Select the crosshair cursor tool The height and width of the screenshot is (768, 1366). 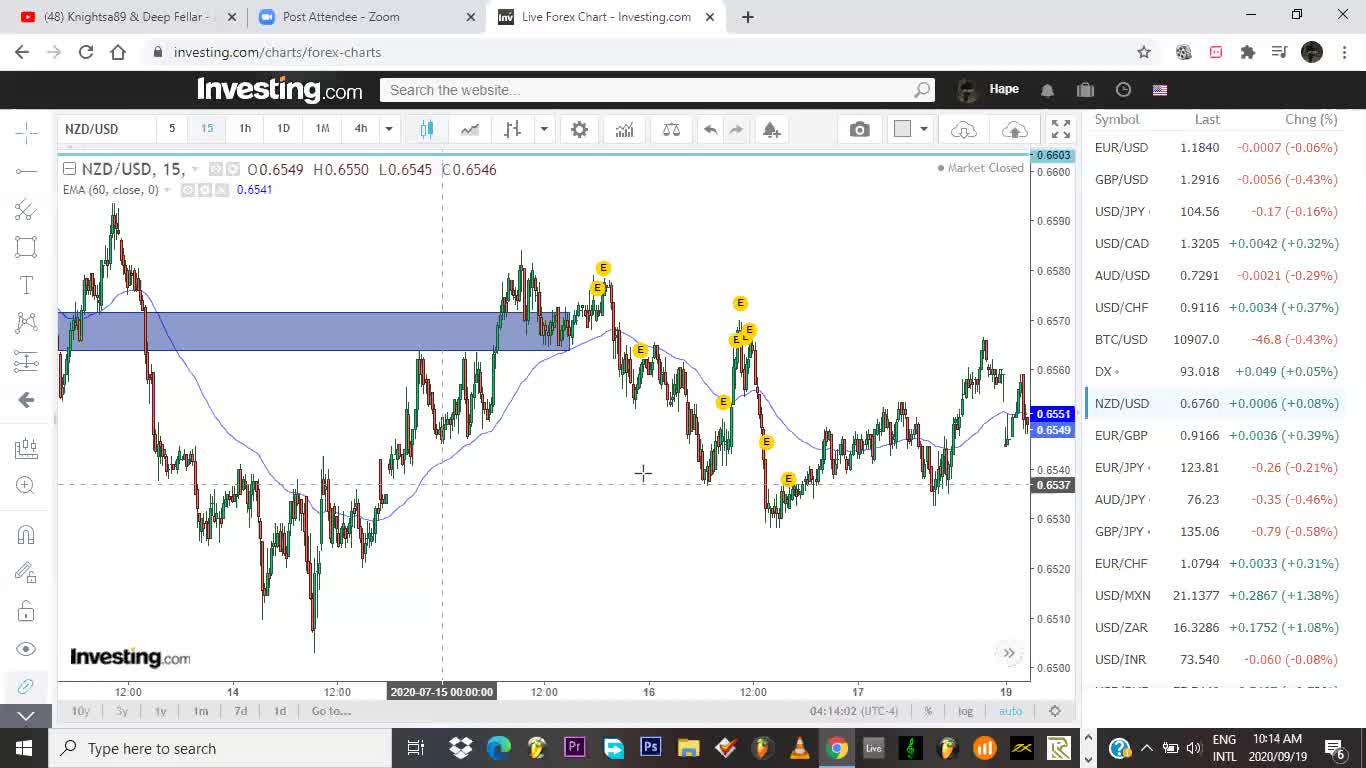(26, 132)
